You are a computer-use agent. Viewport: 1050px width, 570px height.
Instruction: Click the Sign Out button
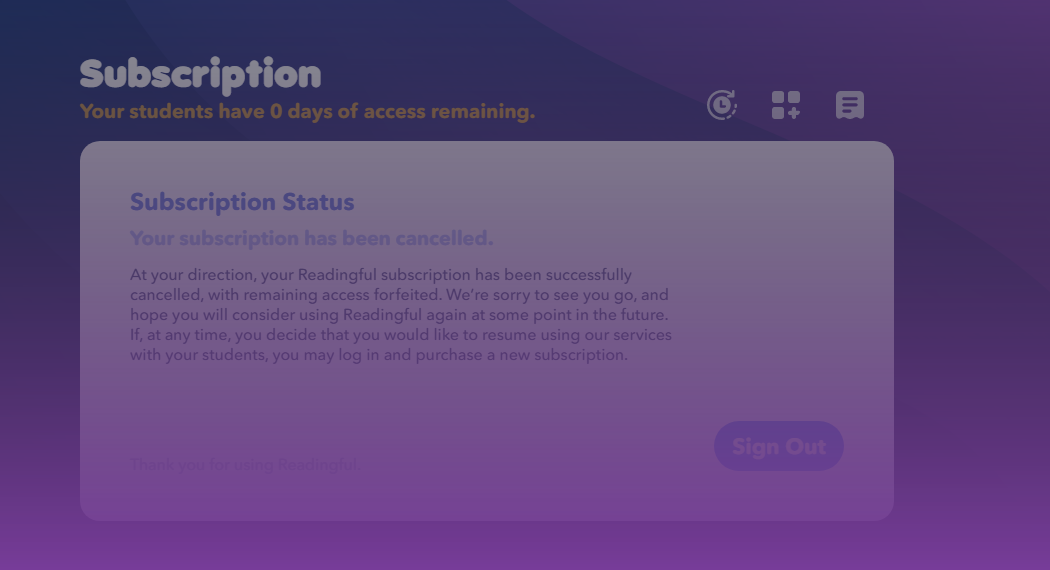coord(779,446)
